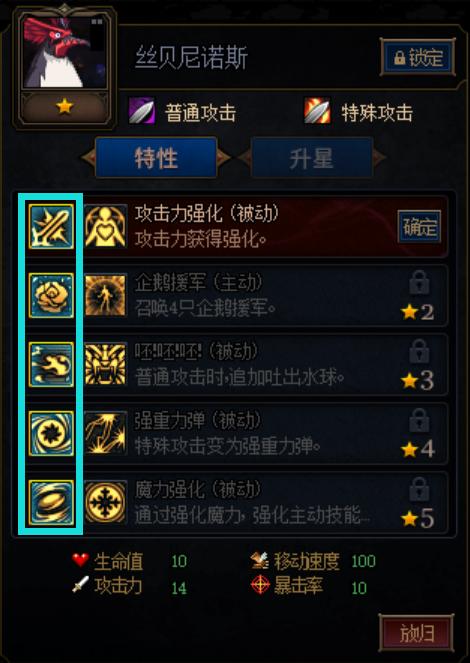Click the red 放归 release button
The height and width of the screenshot is (663, 470).
click(x=416, y=633)
